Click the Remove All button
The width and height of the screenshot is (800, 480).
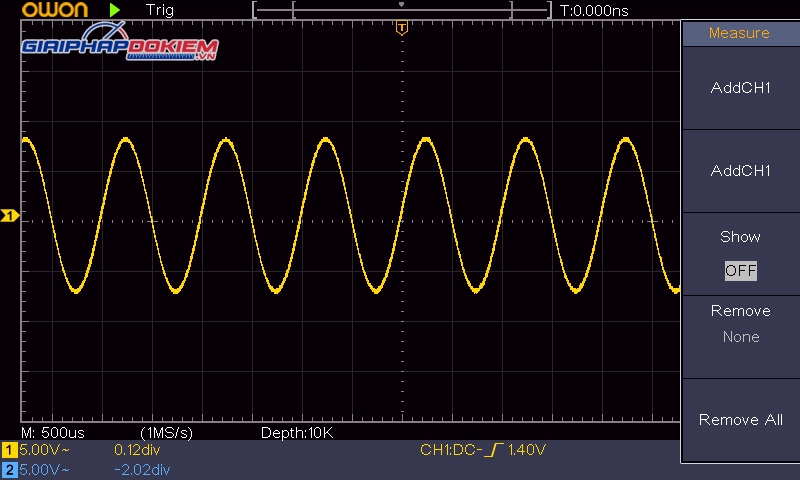(741, 420)
